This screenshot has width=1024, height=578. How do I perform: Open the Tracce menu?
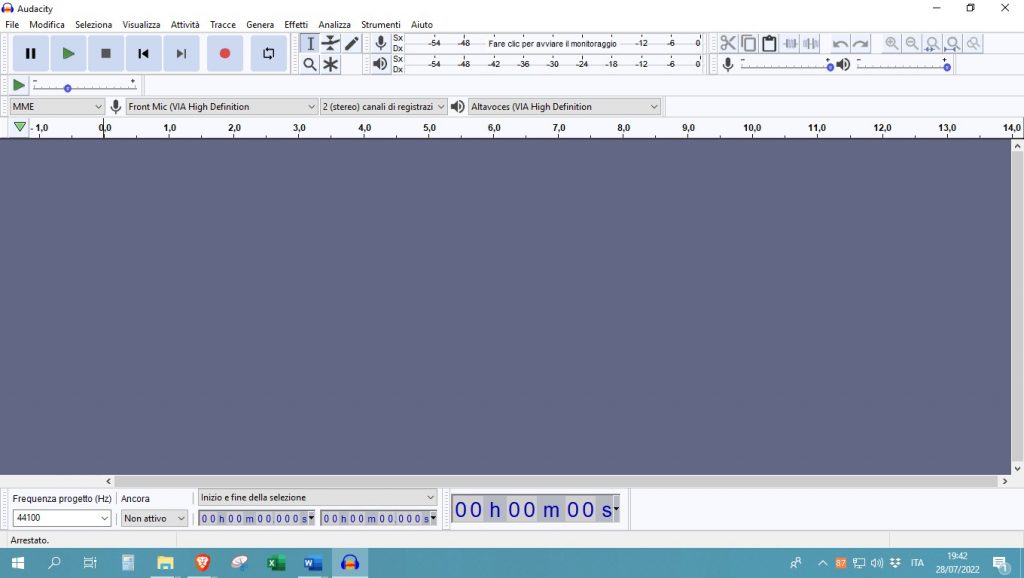point(223,24)
